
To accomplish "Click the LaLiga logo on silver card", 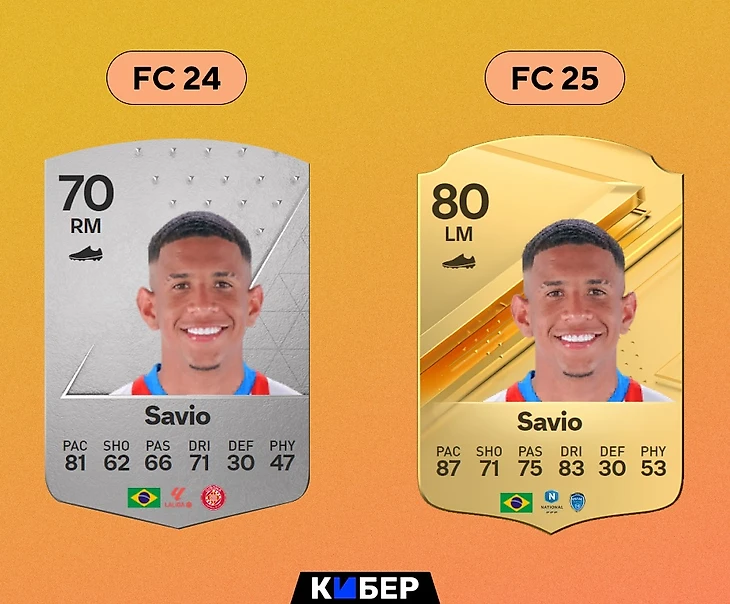I will [178, 498].
